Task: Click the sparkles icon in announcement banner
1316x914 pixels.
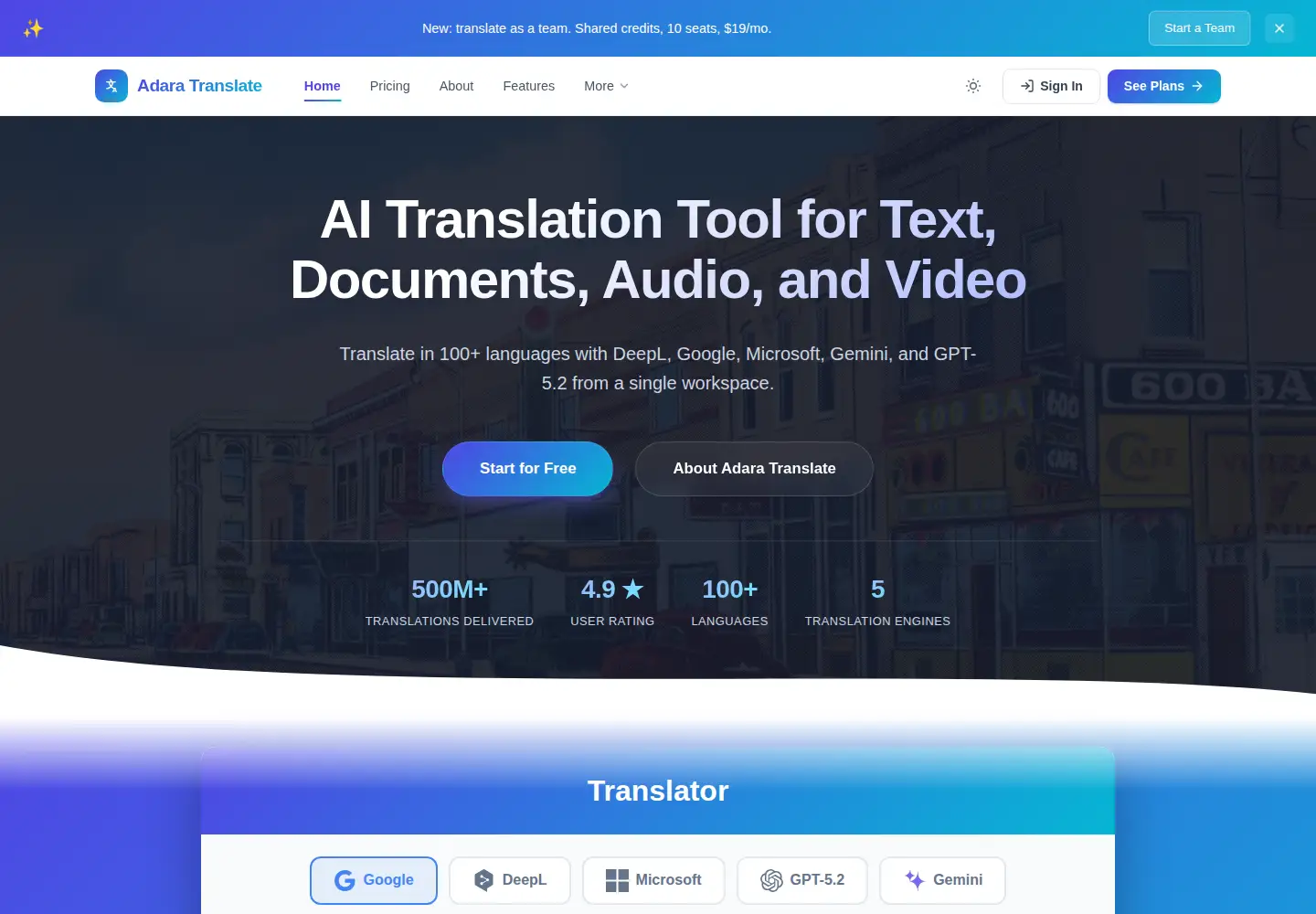Action: pyautogui.click(x=33, y=28)
